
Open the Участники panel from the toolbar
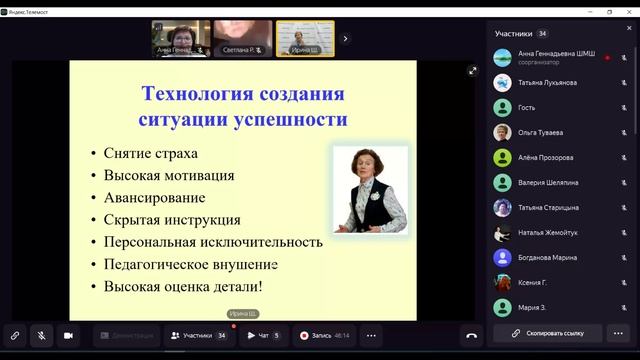[x=199, y=336]
